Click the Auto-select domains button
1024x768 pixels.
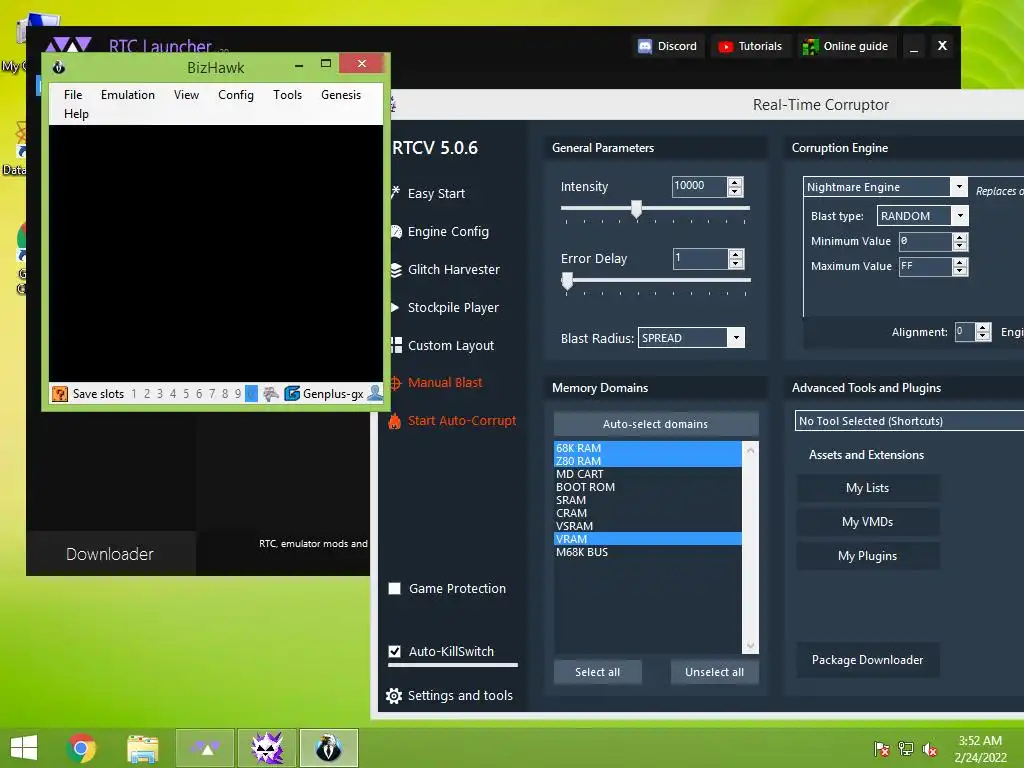(x=656, y=424)
